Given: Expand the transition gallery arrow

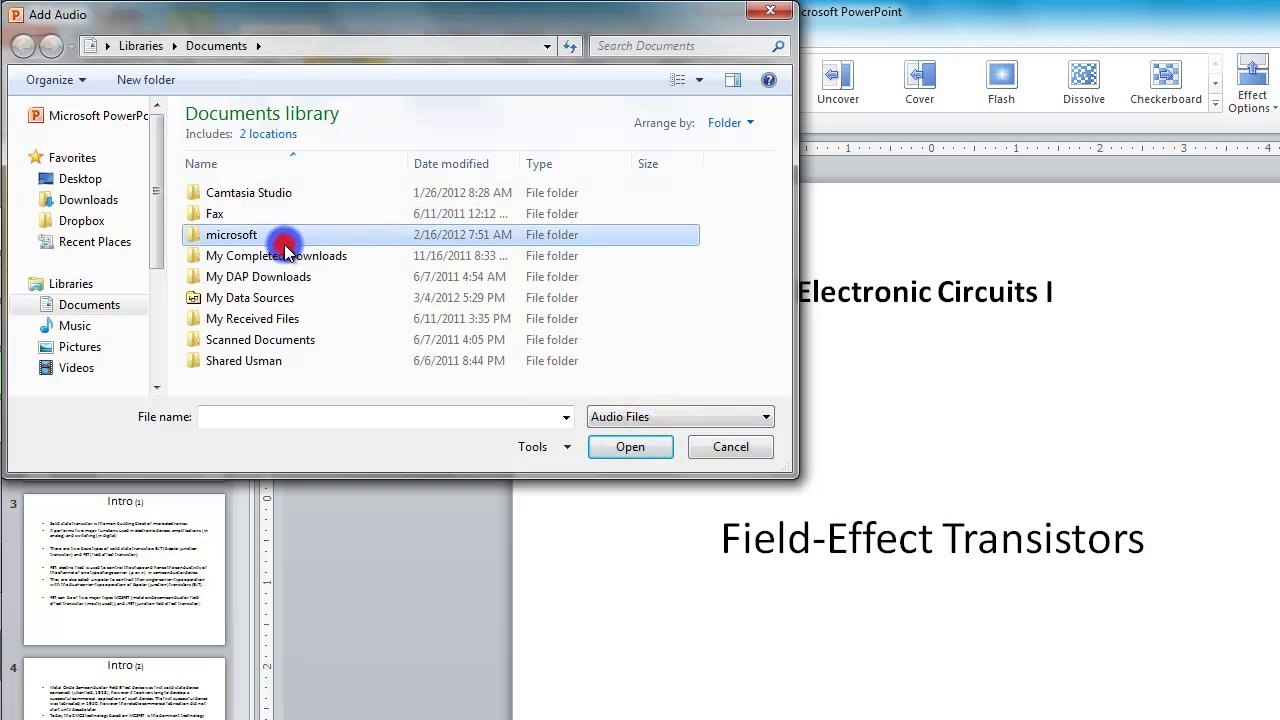Looking at the screenshot, I should pos(1216,103).
